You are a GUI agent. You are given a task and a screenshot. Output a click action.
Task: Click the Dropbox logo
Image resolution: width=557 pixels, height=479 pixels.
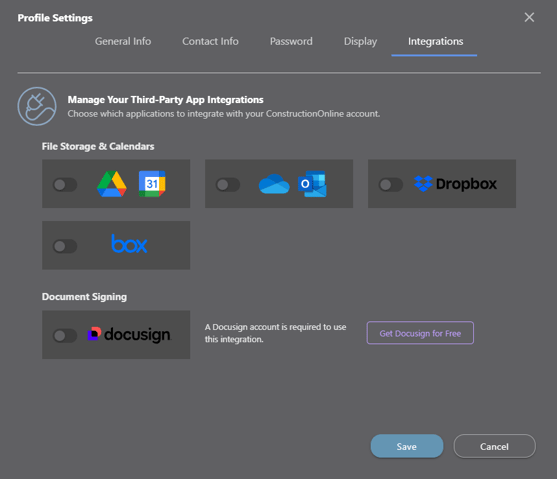pyautogui.click(x=455, y=184)
